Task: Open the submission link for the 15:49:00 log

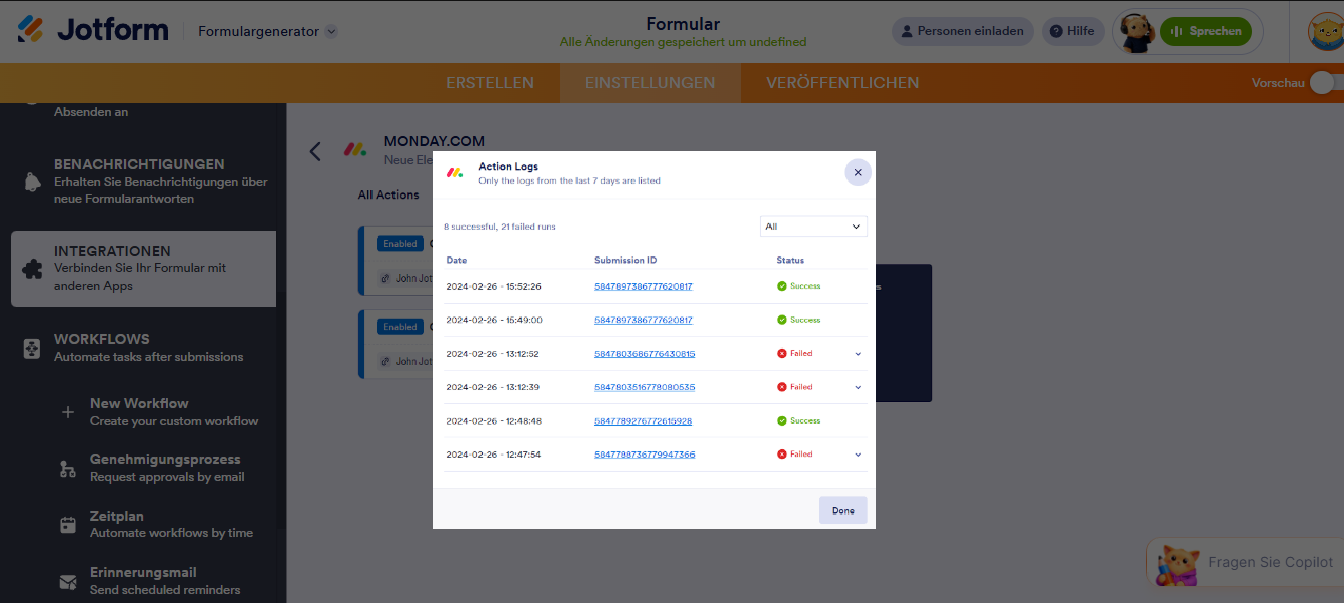Action: 643,320
